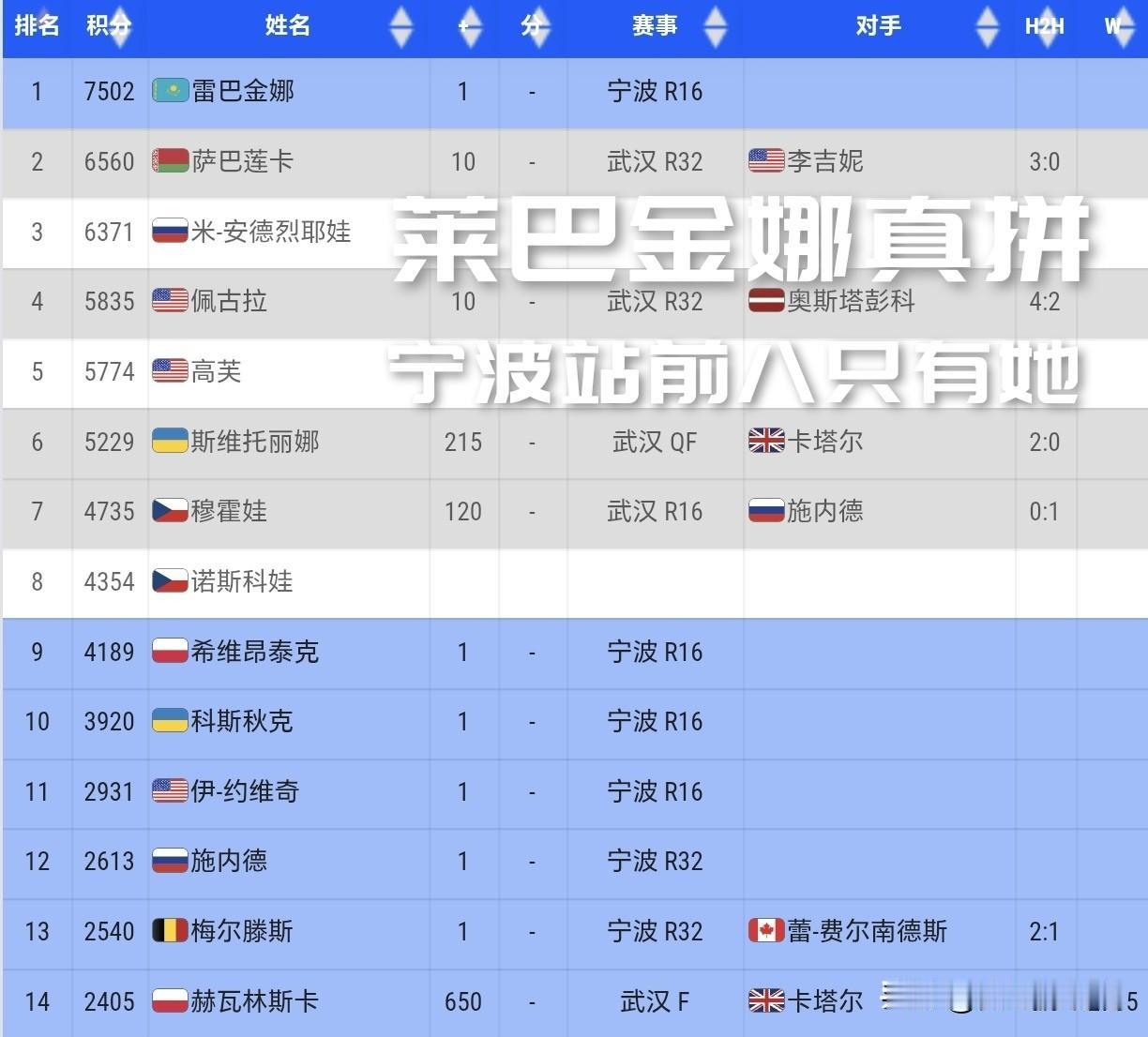Click 宁波 R16 event in 雷巴金娜 row

(655, 91)
